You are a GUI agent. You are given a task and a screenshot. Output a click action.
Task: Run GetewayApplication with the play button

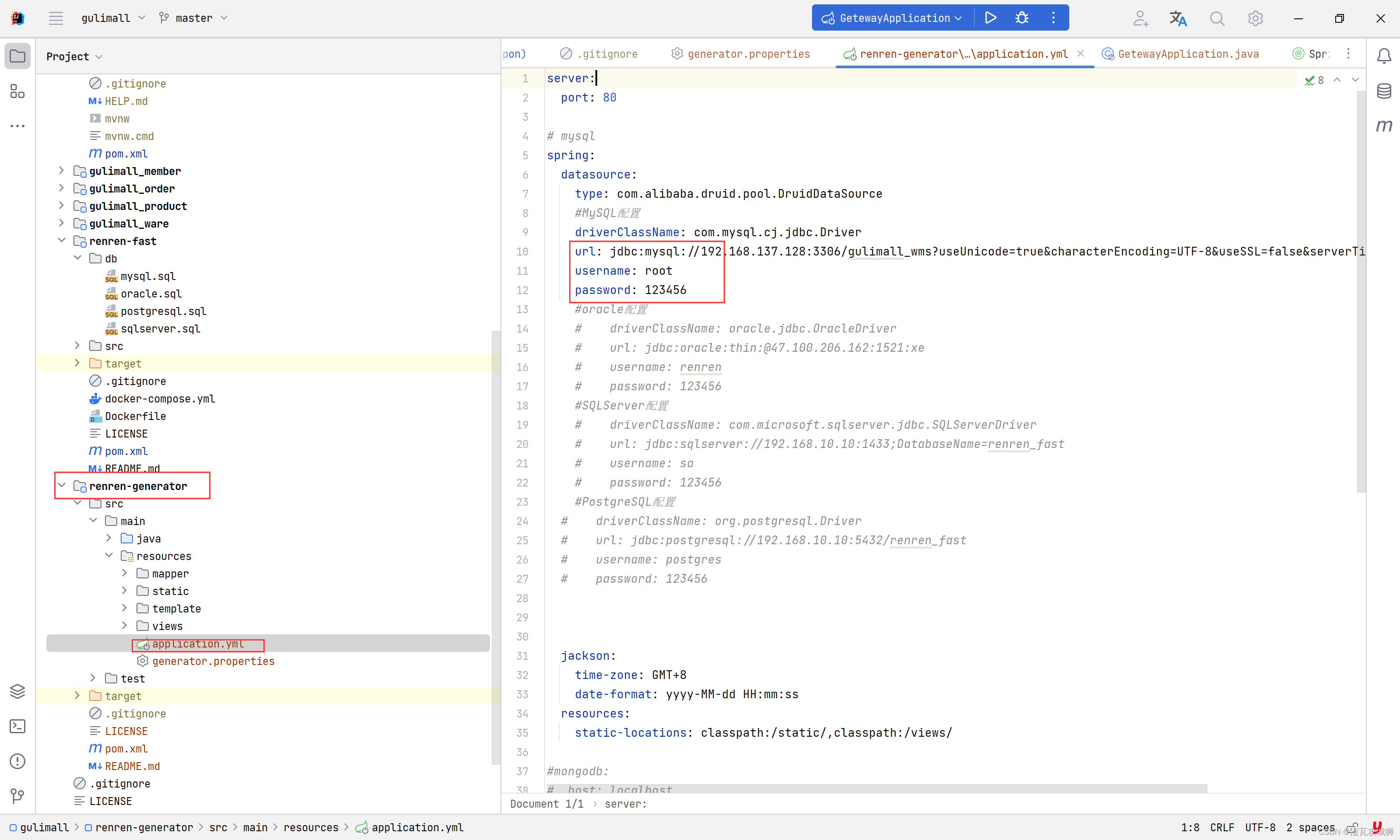click(990, 17)
